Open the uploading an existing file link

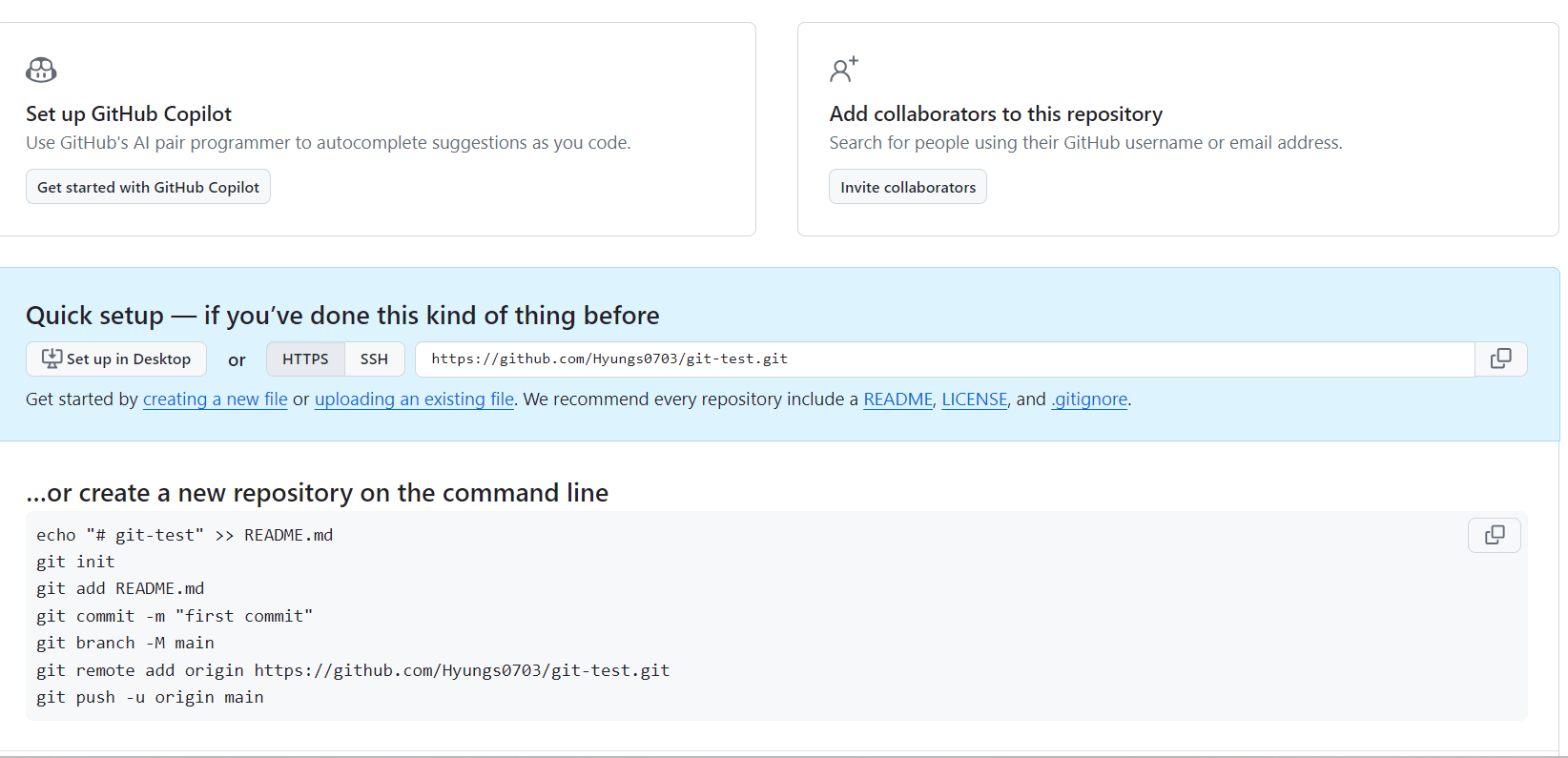414,399
